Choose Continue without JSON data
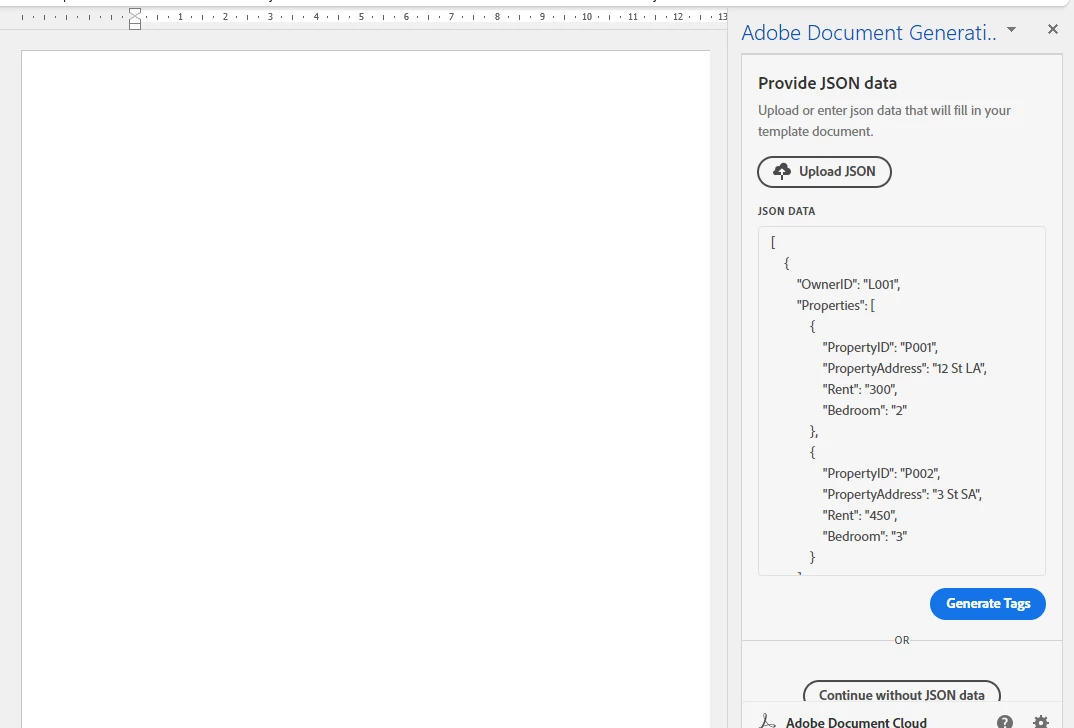This screenshot has height=728, width=1074. tap(901, 692)
